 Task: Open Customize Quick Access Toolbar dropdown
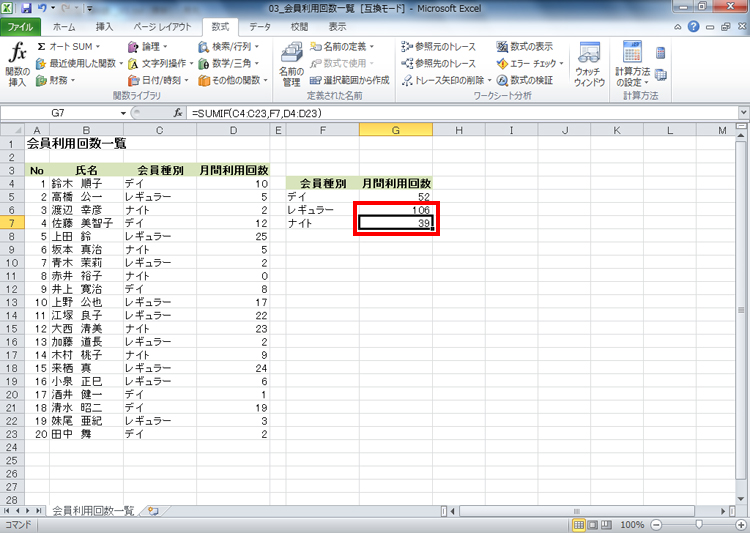(90, 8)
